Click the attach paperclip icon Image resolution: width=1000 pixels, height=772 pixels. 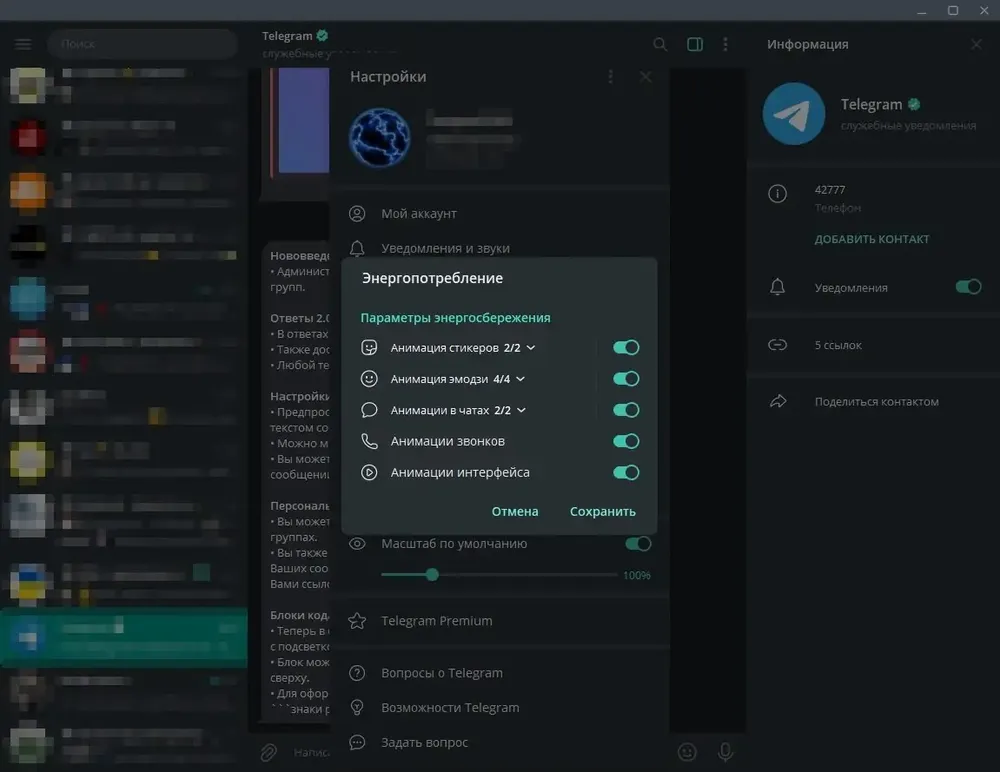tap(268, 752)
